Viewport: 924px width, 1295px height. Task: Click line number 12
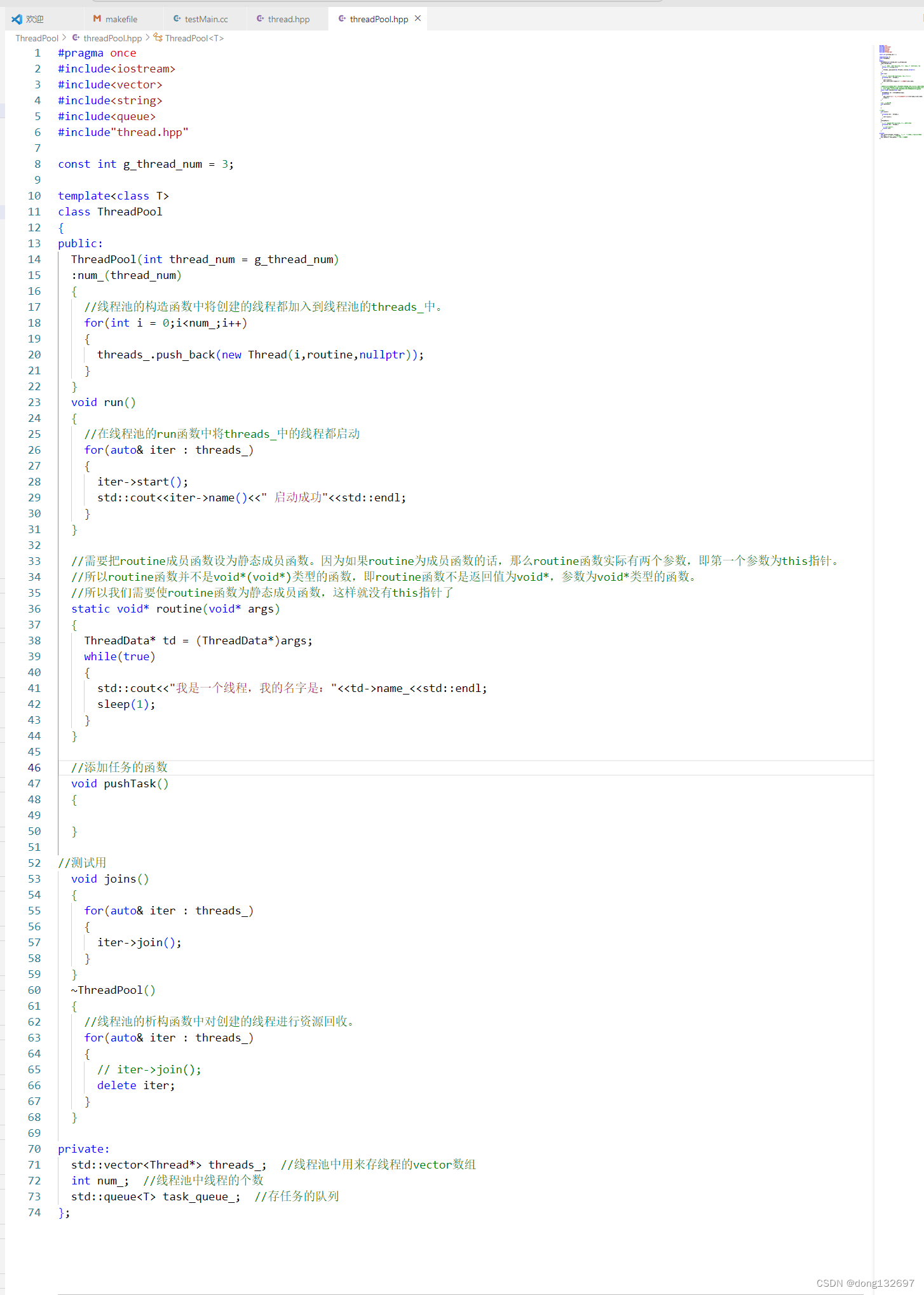tap(34, 227)
